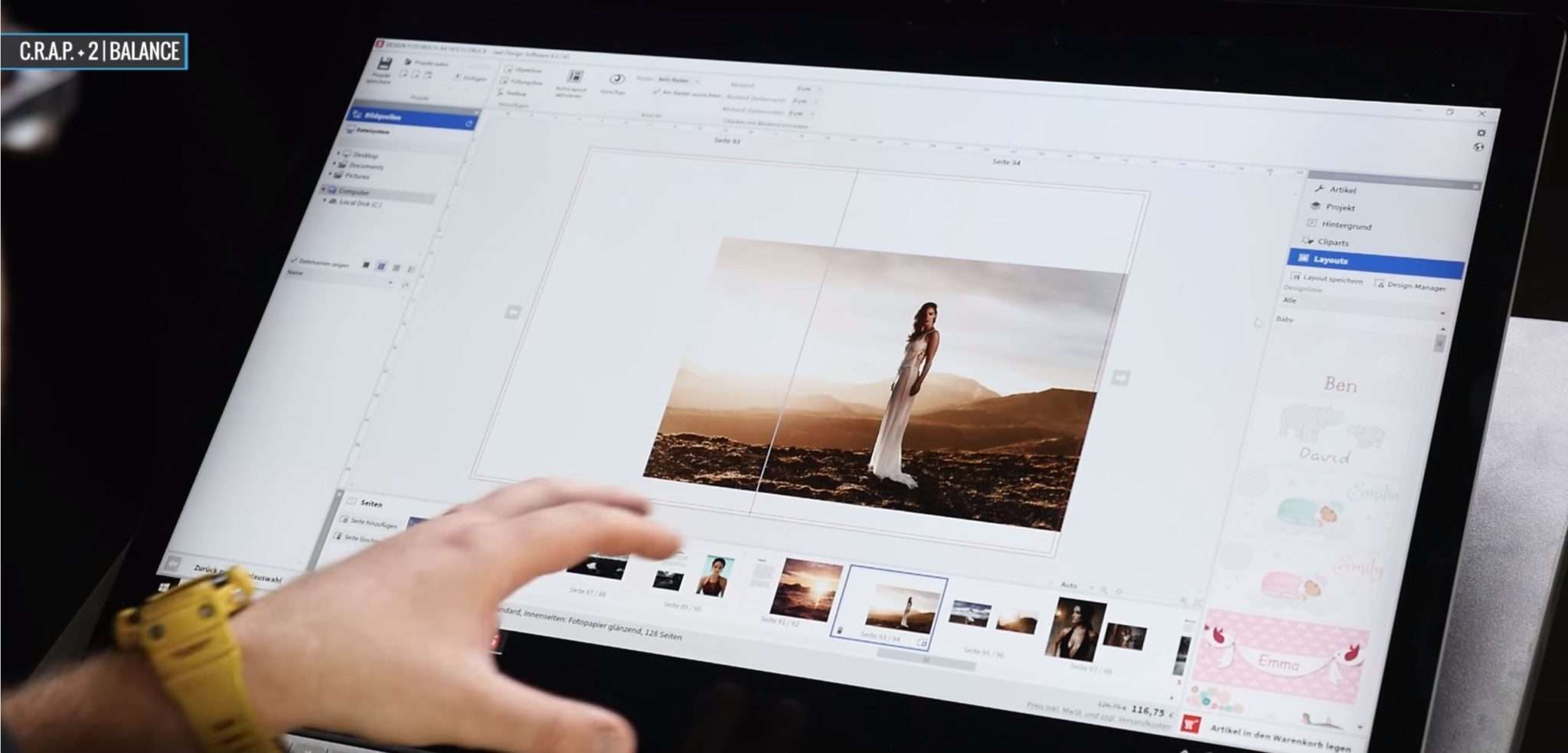The width and height of the screenshot is (1568, 753).
Task: Open the Design-Manager
Action: tap(1410, 285)
